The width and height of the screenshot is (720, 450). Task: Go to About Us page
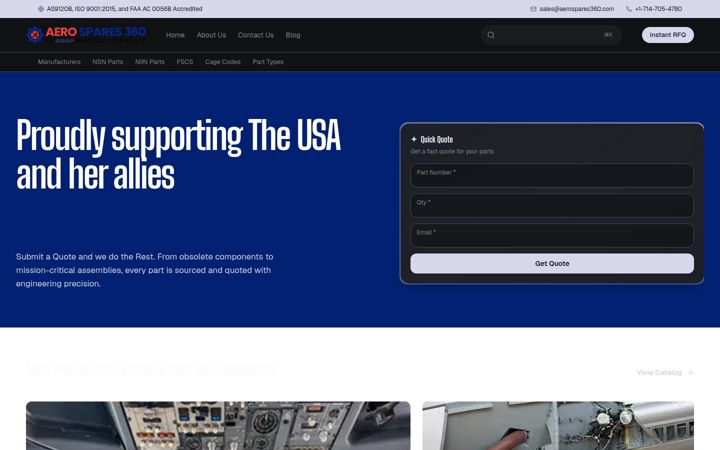pos(211,35)
